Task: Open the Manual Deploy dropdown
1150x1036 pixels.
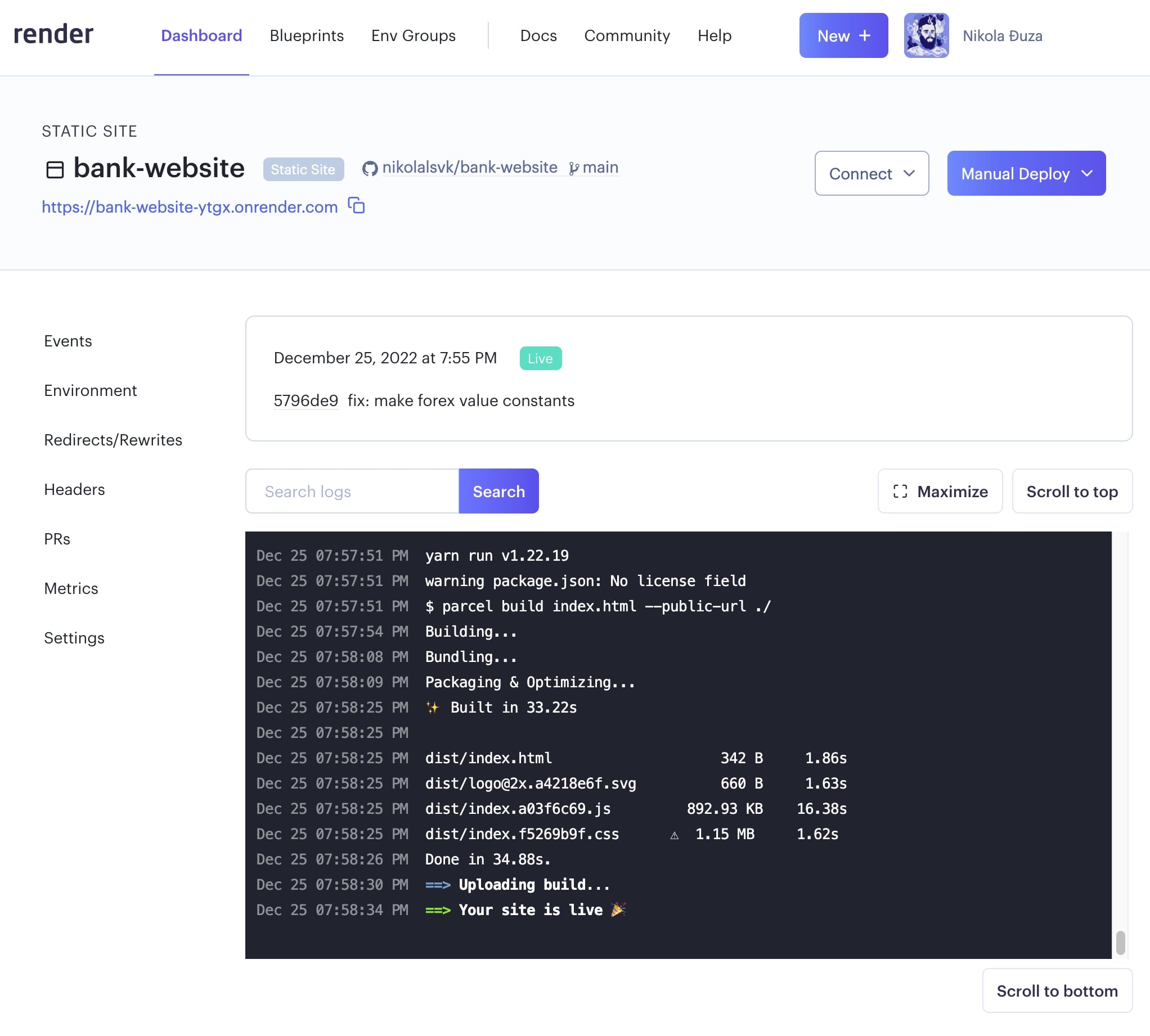Action: point(1026,174)
